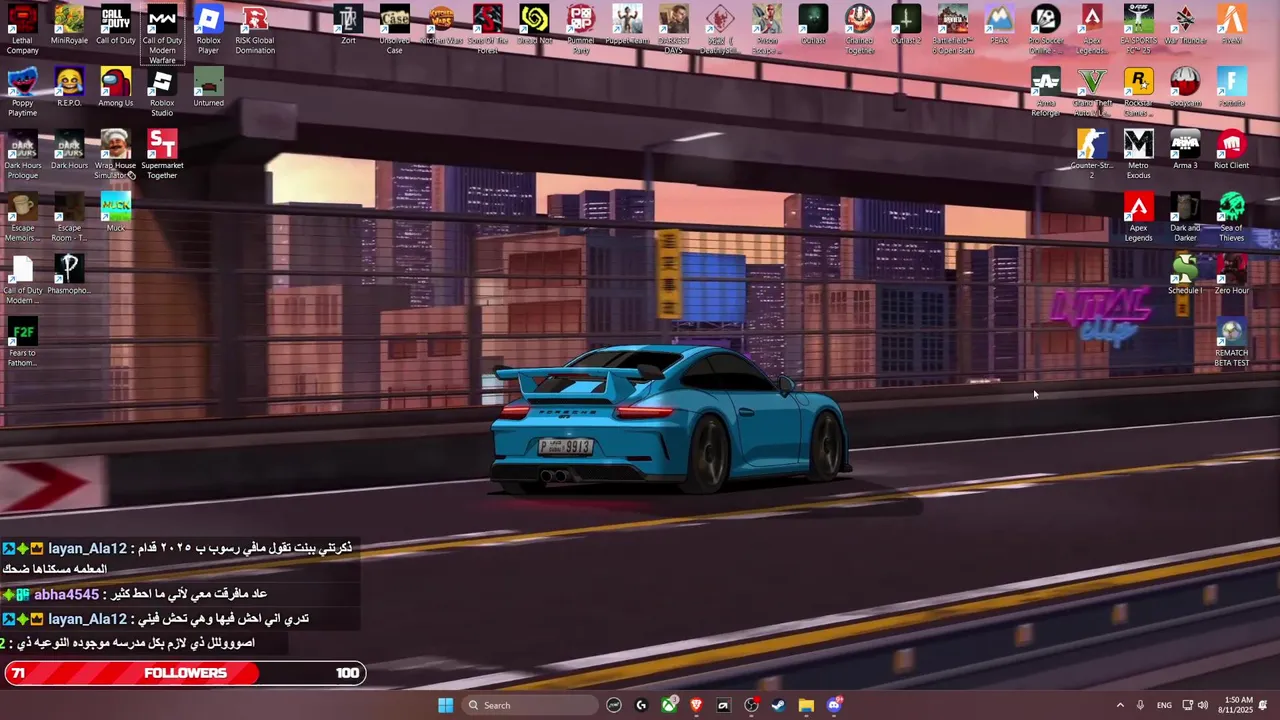Click chat username abha4545
The image size is (1280, 720).
[66, 594]
